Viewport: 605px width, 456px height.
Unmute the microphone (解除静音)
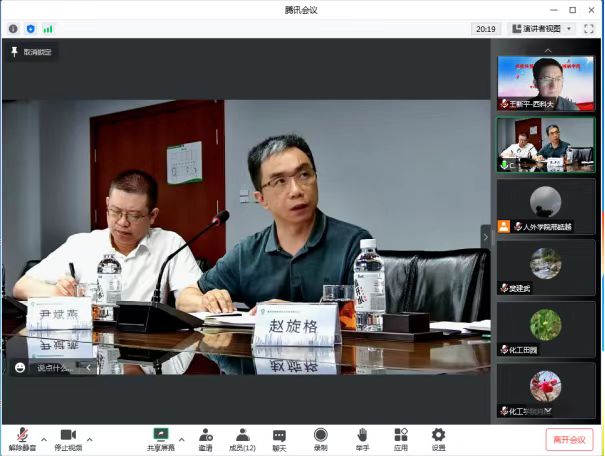(x=20, y=437)
